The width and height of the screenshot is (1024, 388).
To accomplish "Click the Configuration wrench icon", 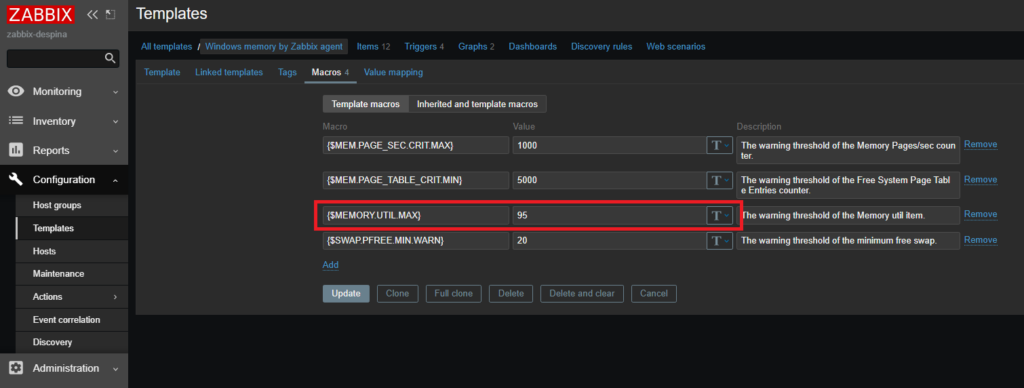I will point(16,180).
